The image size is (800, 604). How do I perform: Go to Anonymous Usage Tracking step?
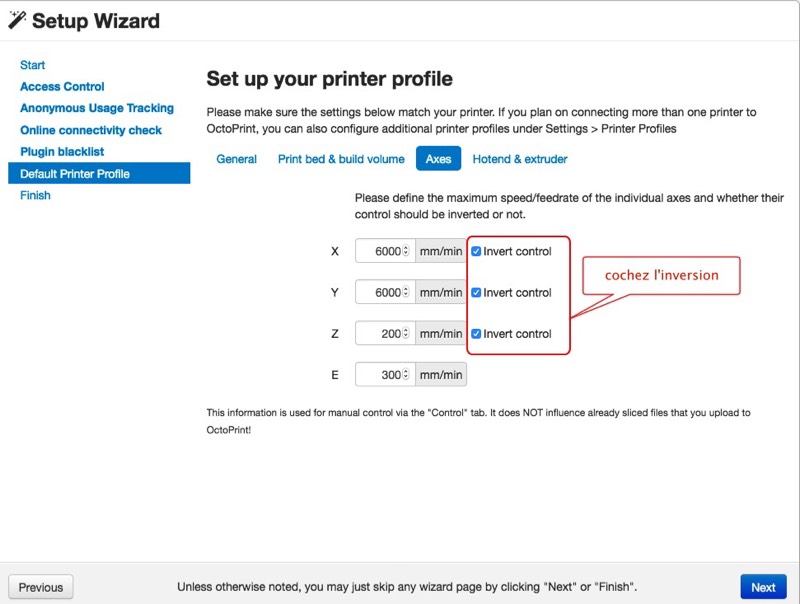97,108
